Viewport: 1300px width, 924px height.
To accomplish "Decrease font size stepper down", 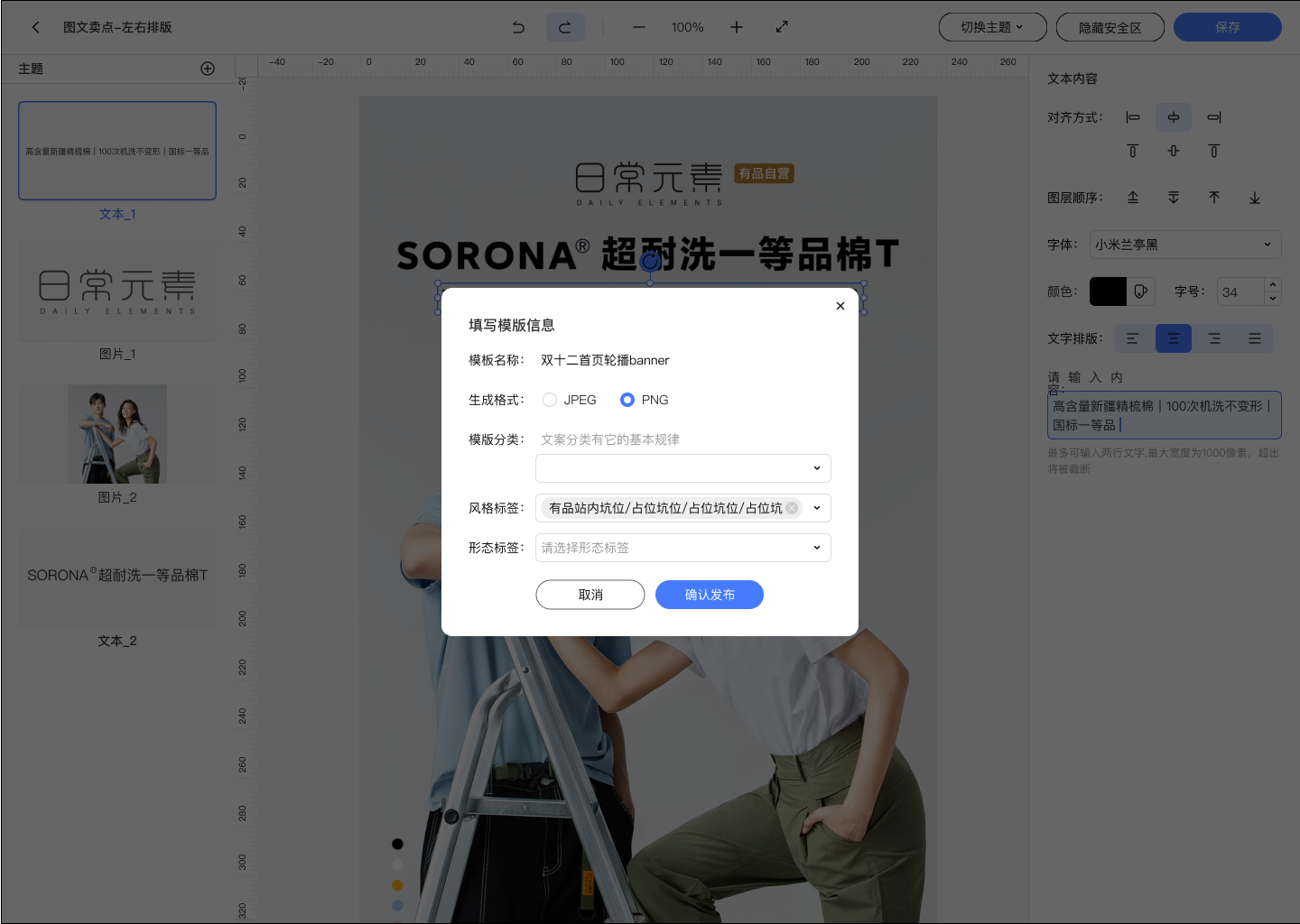I will (x=1273, y=299).
